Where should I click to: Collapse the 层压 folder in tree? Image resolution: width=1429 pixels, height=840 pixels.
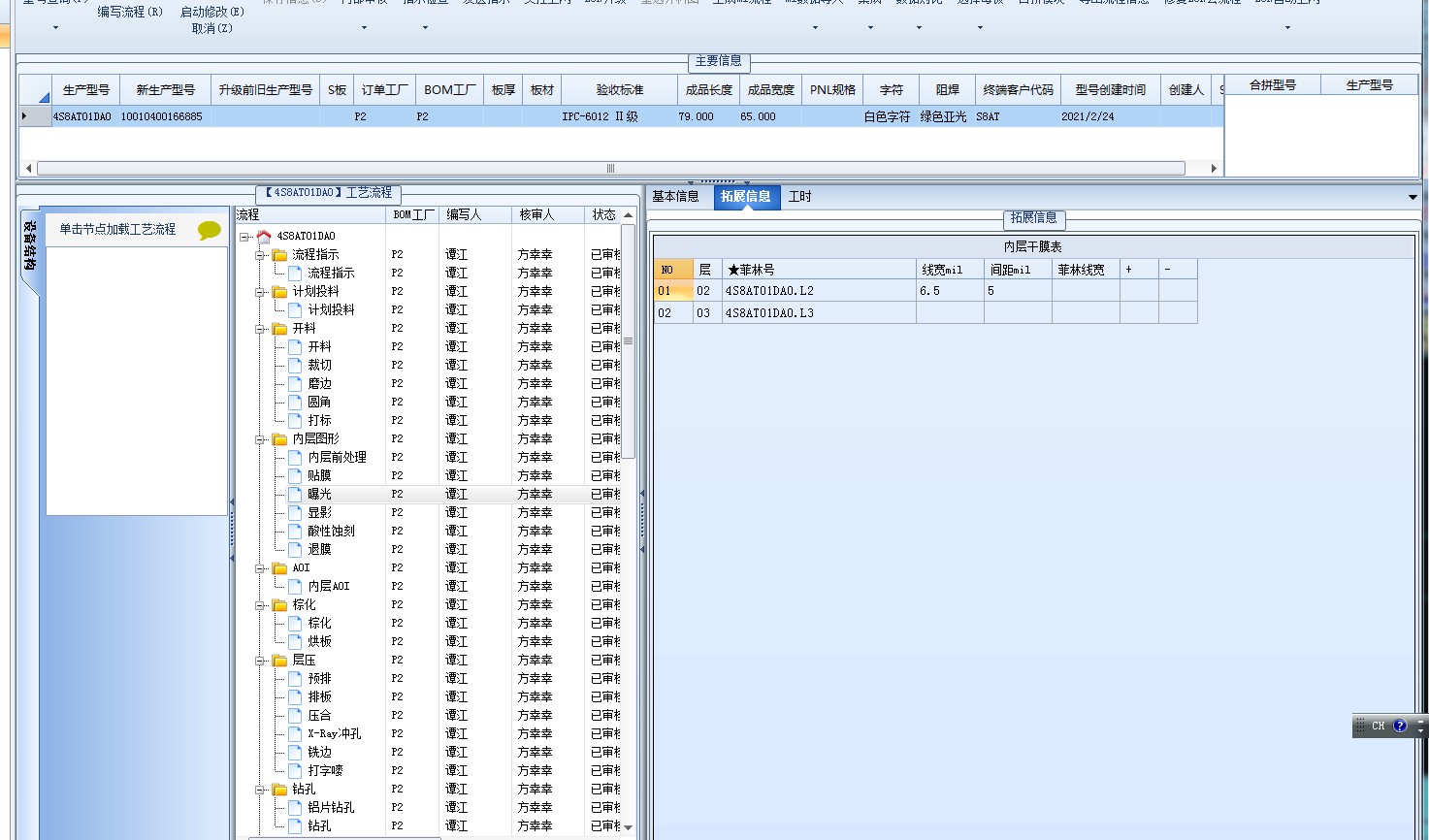coord(261,661)
